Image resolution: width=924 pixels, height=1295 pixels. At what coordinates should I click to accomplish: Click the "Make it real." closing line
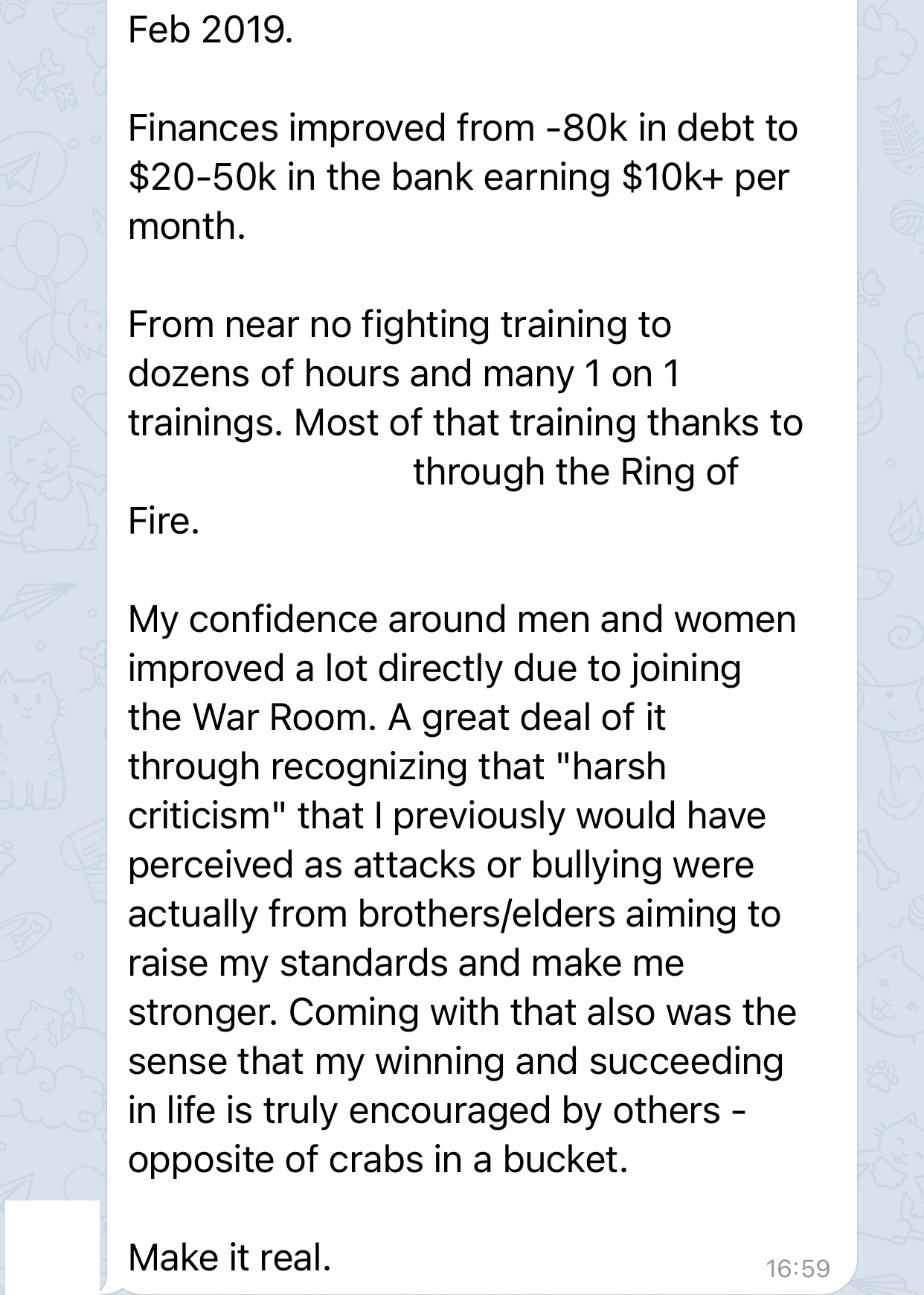[229, 1258]
